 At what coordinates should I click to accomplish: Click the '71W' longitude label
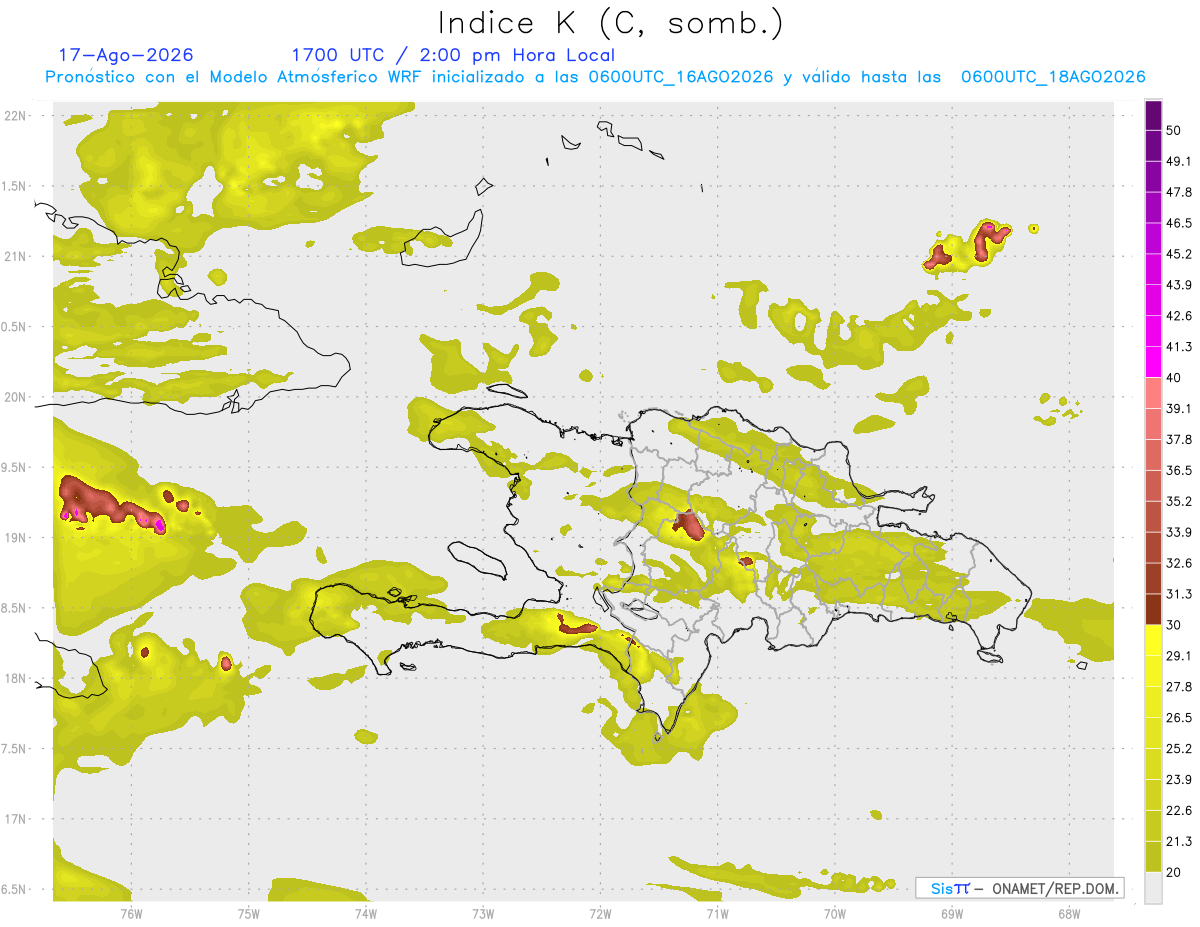717,914
